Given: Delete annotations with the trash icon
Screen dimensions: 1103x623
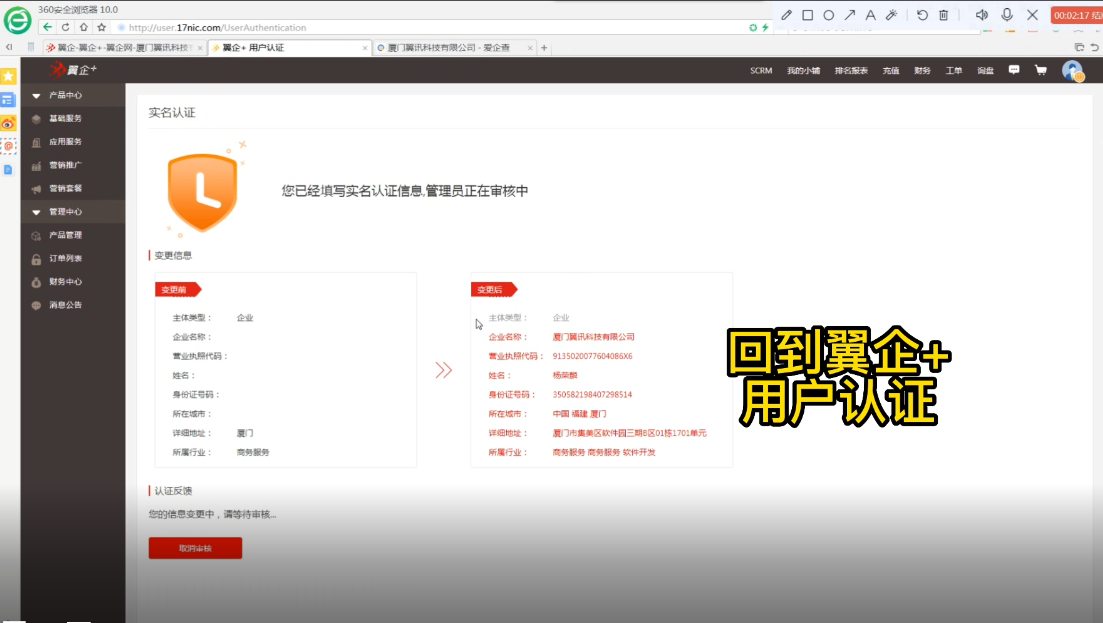Looking at the screenshot, I should click(x=944, y=15).
